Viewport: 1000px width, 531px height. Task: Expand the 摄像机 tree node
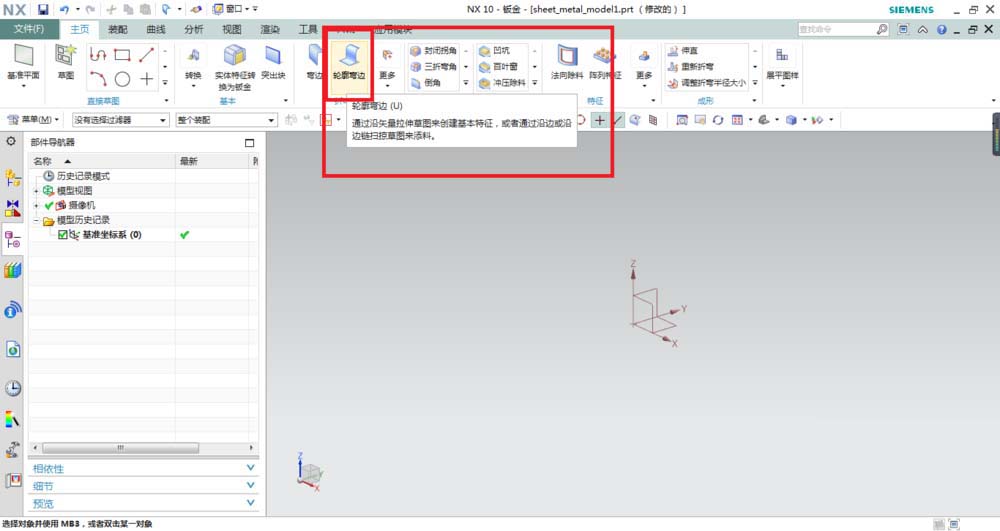point(36,205)
